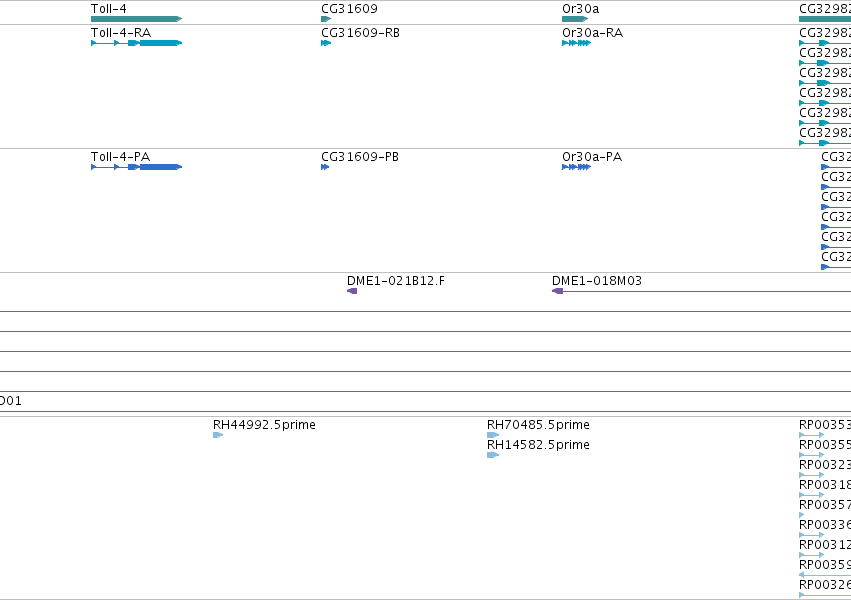The image size is (851, 600).
Task: Select the RH44992.5prime EST label
Action: (264, 425)
